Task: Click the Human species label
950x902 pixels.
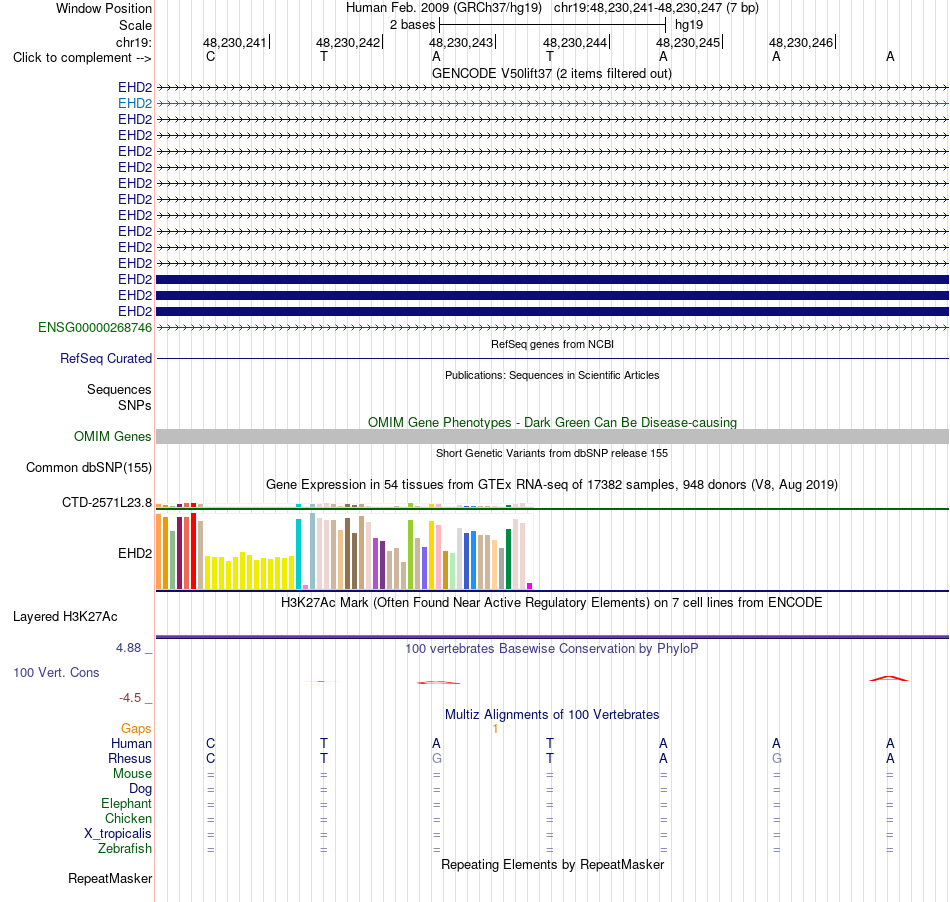Action: [x=131, y=743]
